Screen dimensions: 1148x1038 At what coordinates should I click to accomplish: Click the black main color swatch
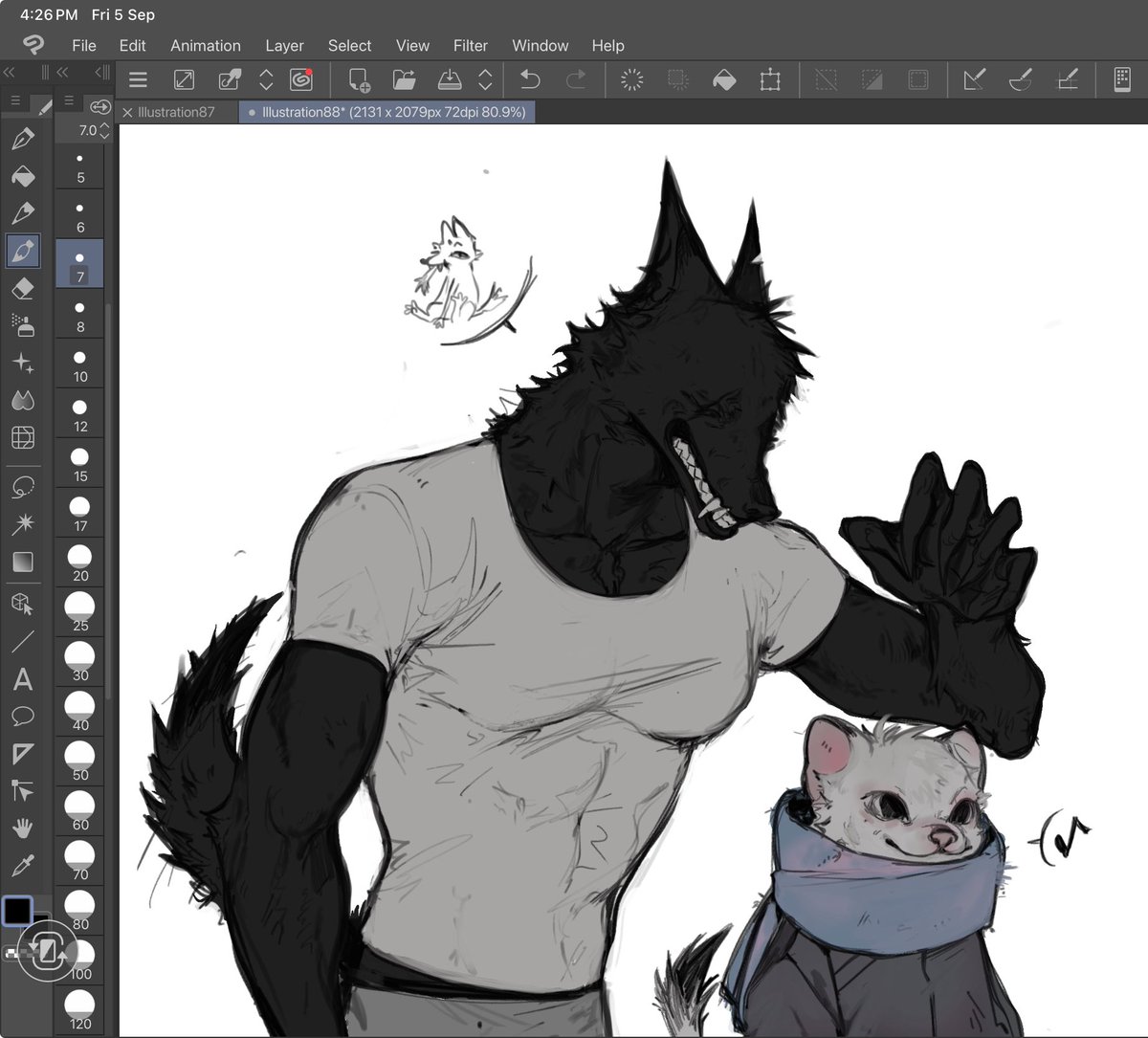point(19,911)
